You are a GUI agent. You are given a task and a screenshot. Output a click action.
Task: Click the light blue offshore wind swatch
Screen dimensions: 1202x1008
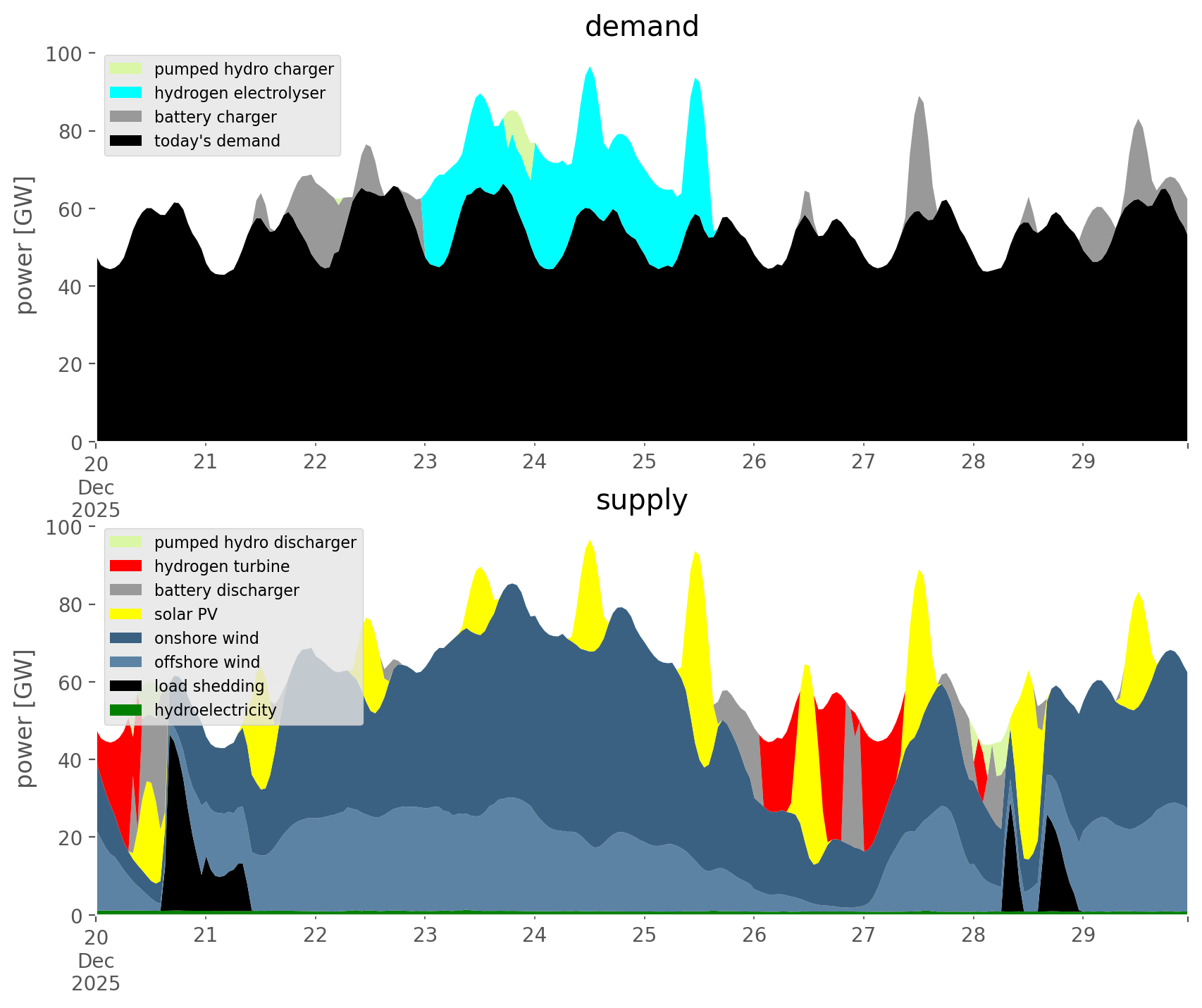[x=126, y=662]
